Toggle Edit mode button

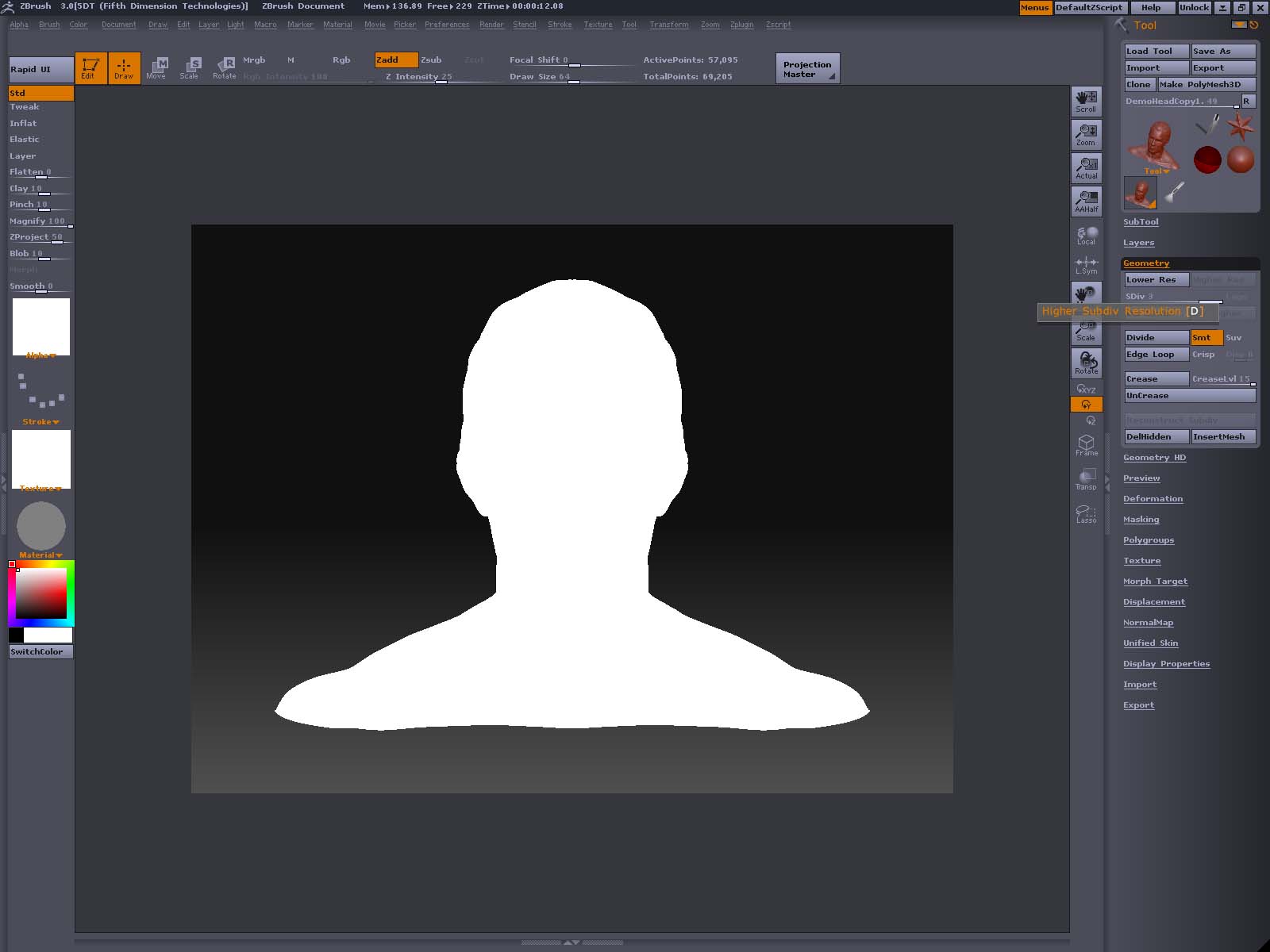(90, 68)
